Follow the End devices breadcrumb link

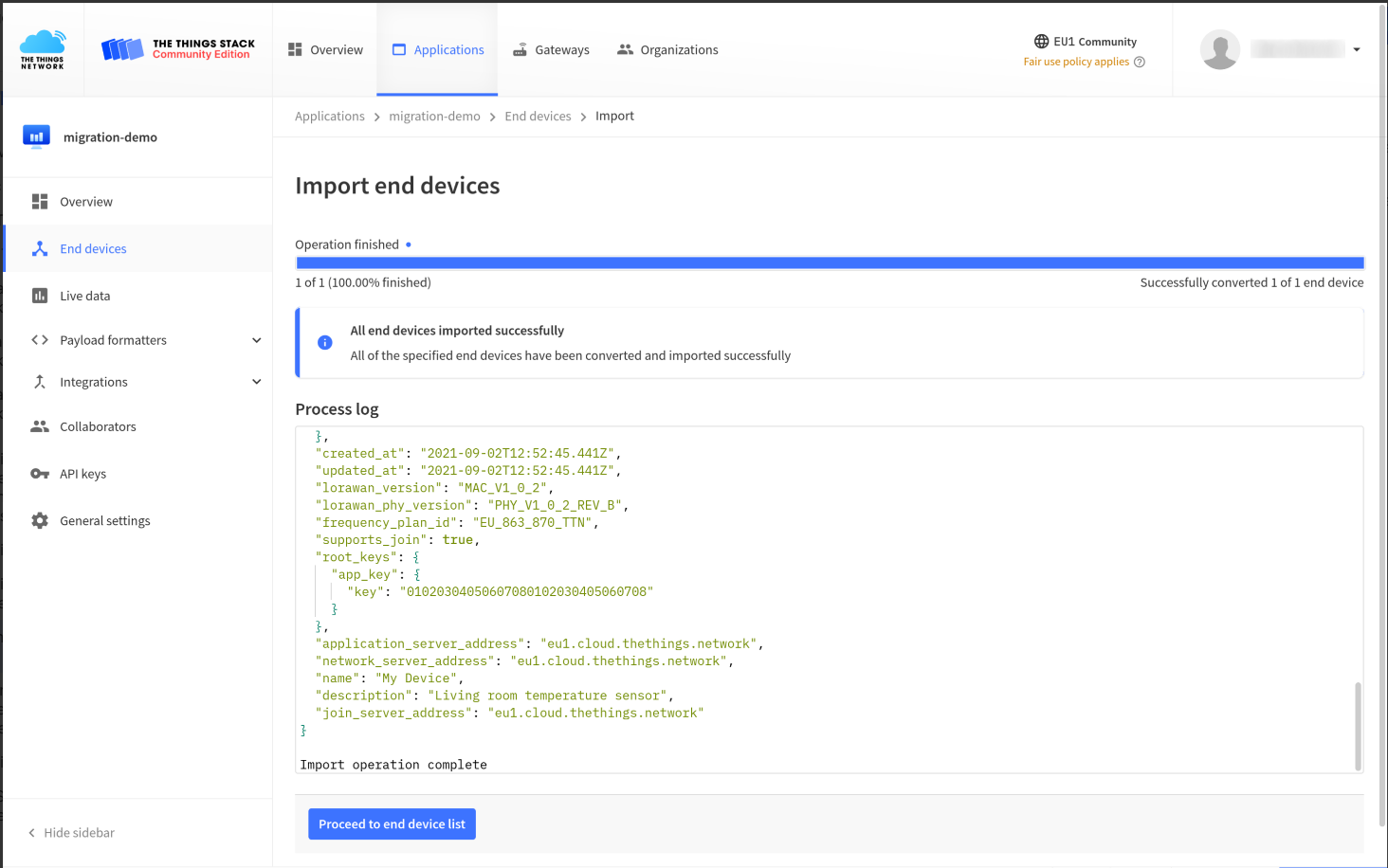pyautogui.click(x=538, y=117)
